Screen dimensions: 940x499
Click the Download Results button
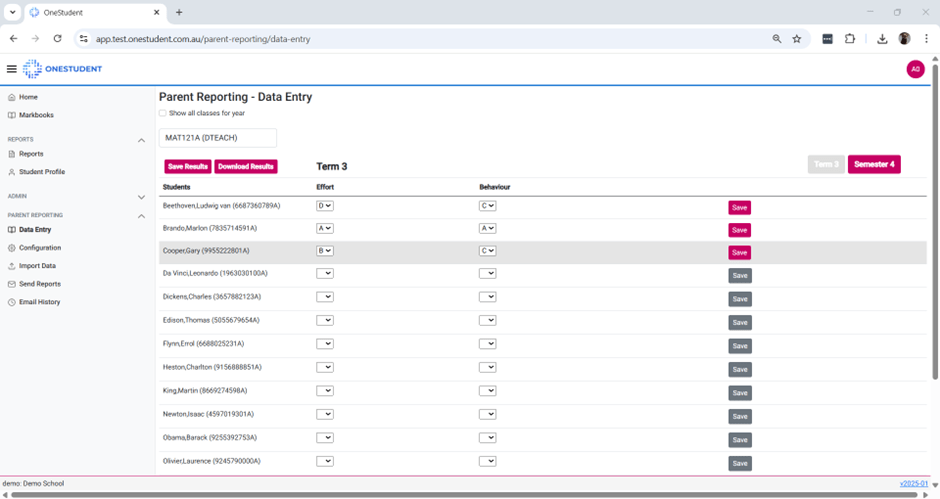pyautogui.click(x=246, y=166)
